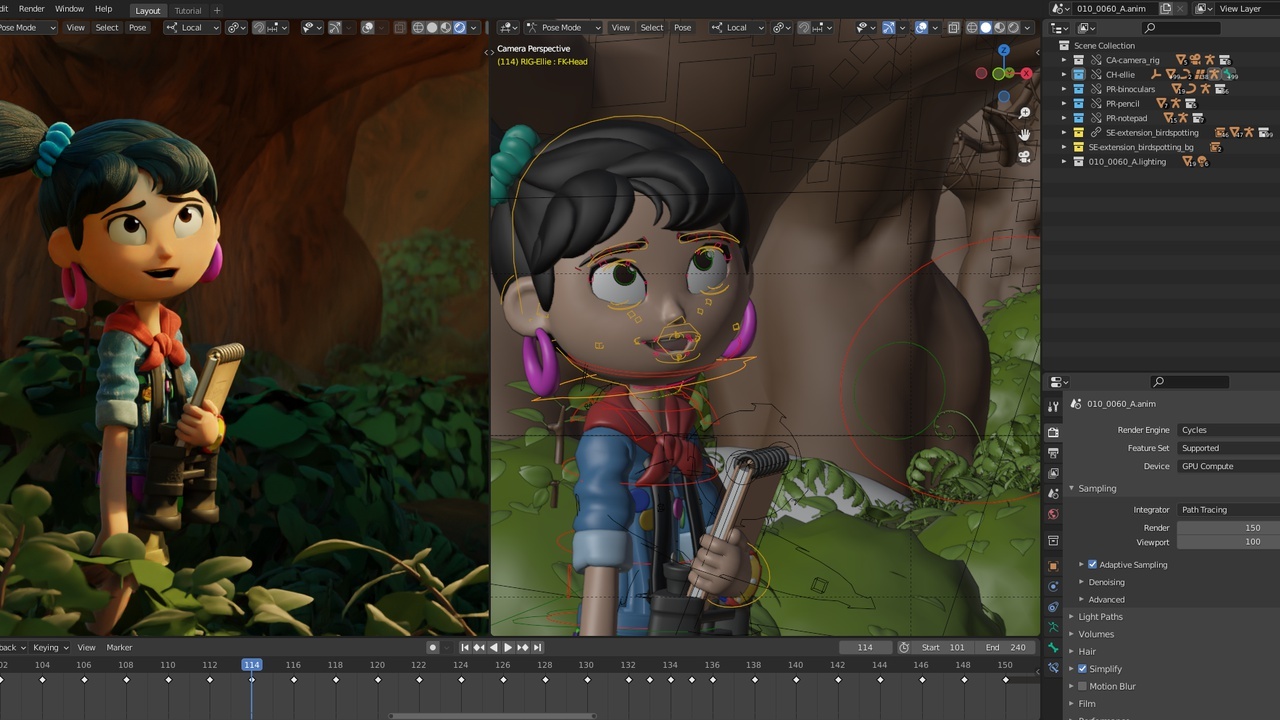Click the pan hand icon in viewport

coord(1024,135)
